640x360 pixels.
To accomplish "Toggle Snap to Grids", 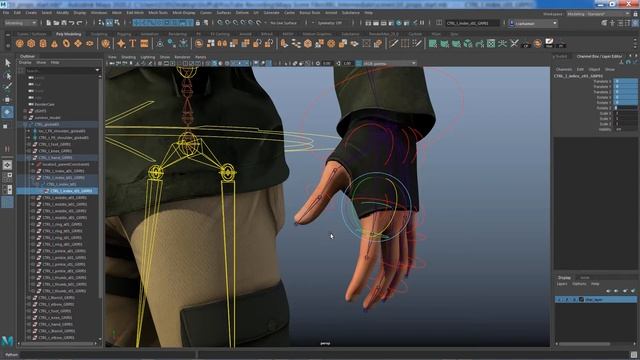I will [220, 23].
